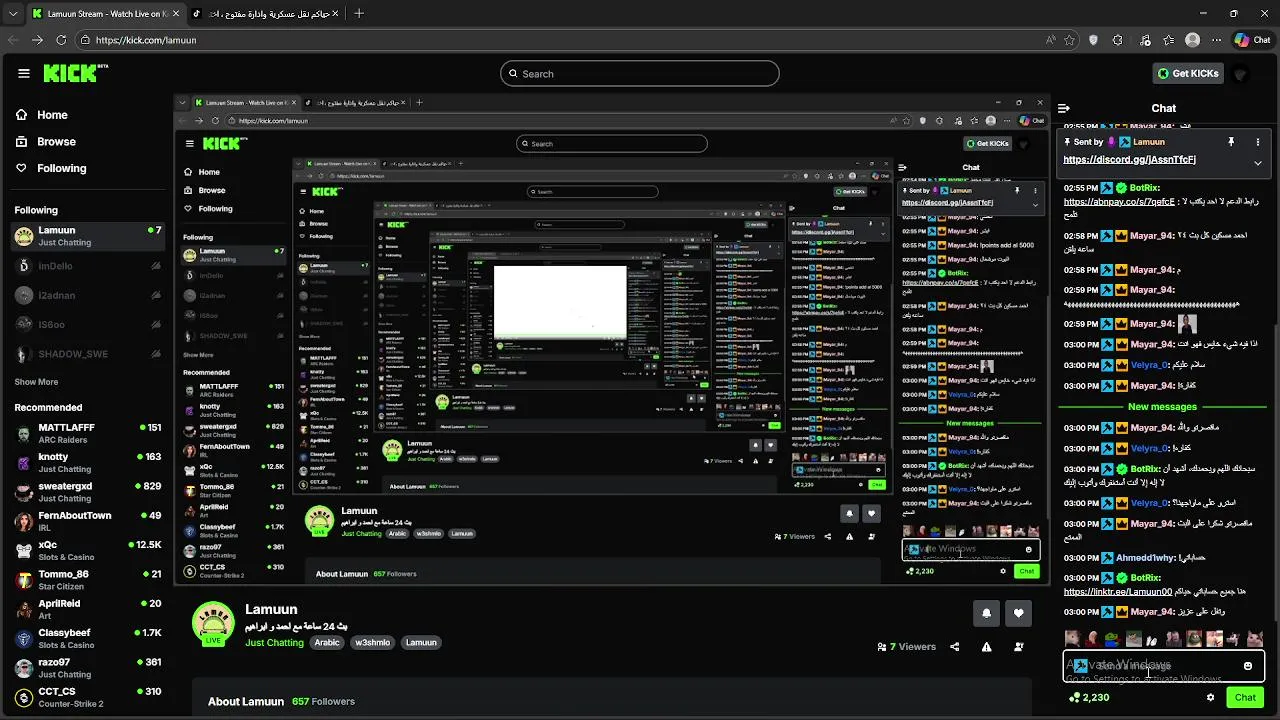Image resolution: width=1280 pixels, height=720 pixels.
Task: Click the Kick search field
Action: coord(640,73)
